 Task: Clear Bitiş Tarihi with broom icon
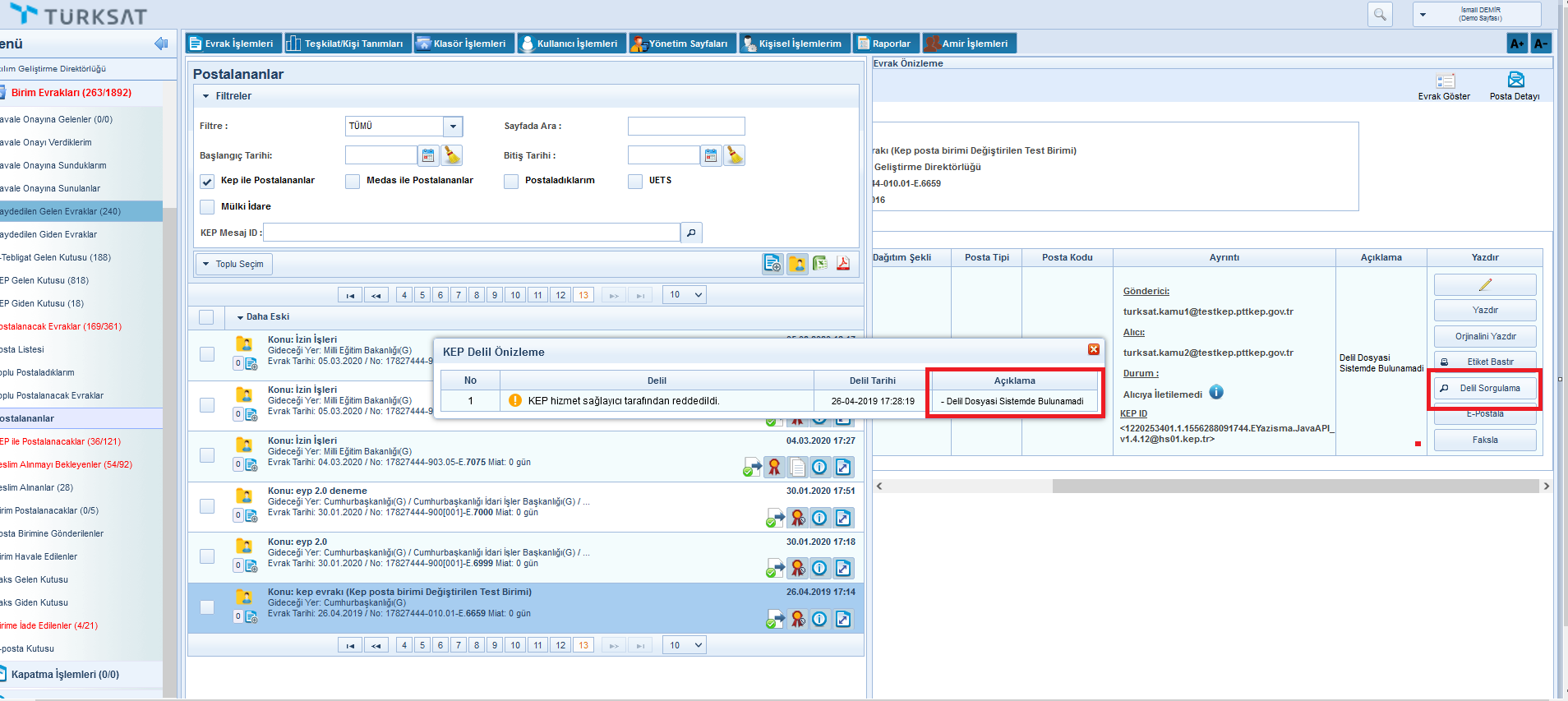click(x=735, y=155)
